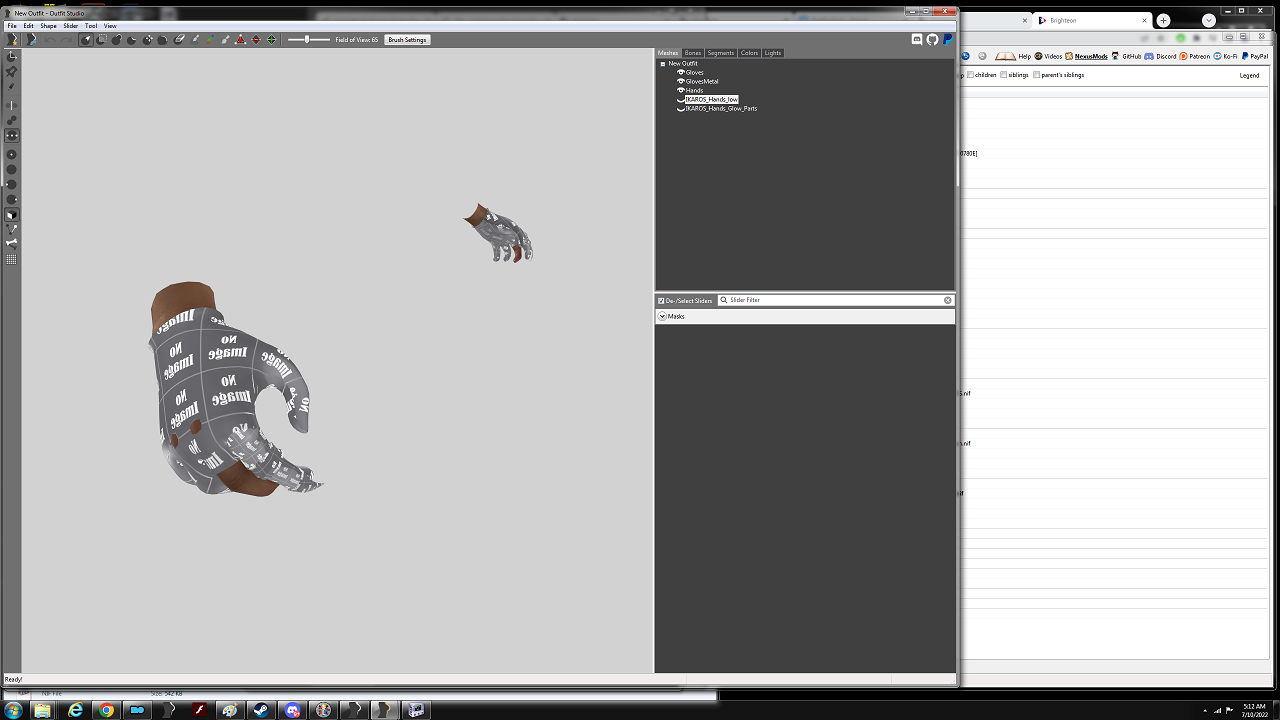
Task: Open Discord link icon in Outfit Studio
Action: pyautogui.click(x=917, y=40)
